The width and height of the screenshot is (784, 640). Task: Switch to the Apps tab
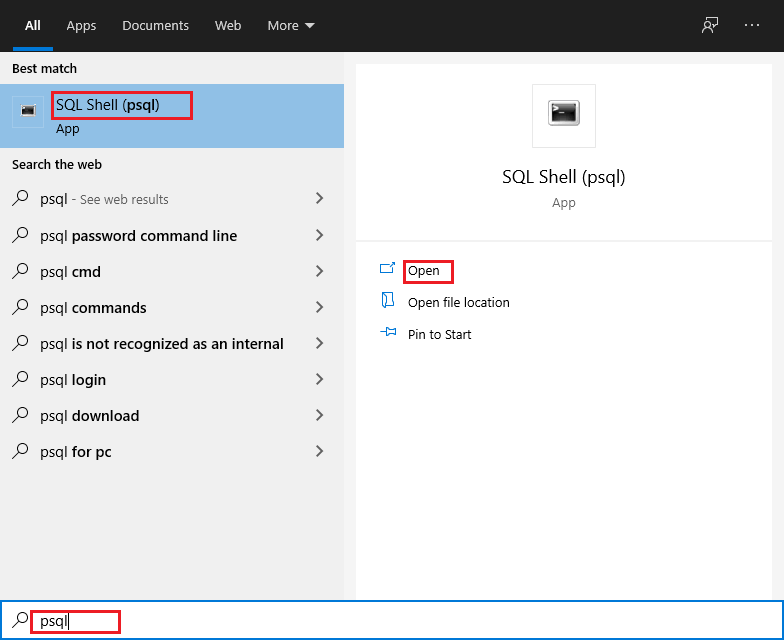(81, 26)
